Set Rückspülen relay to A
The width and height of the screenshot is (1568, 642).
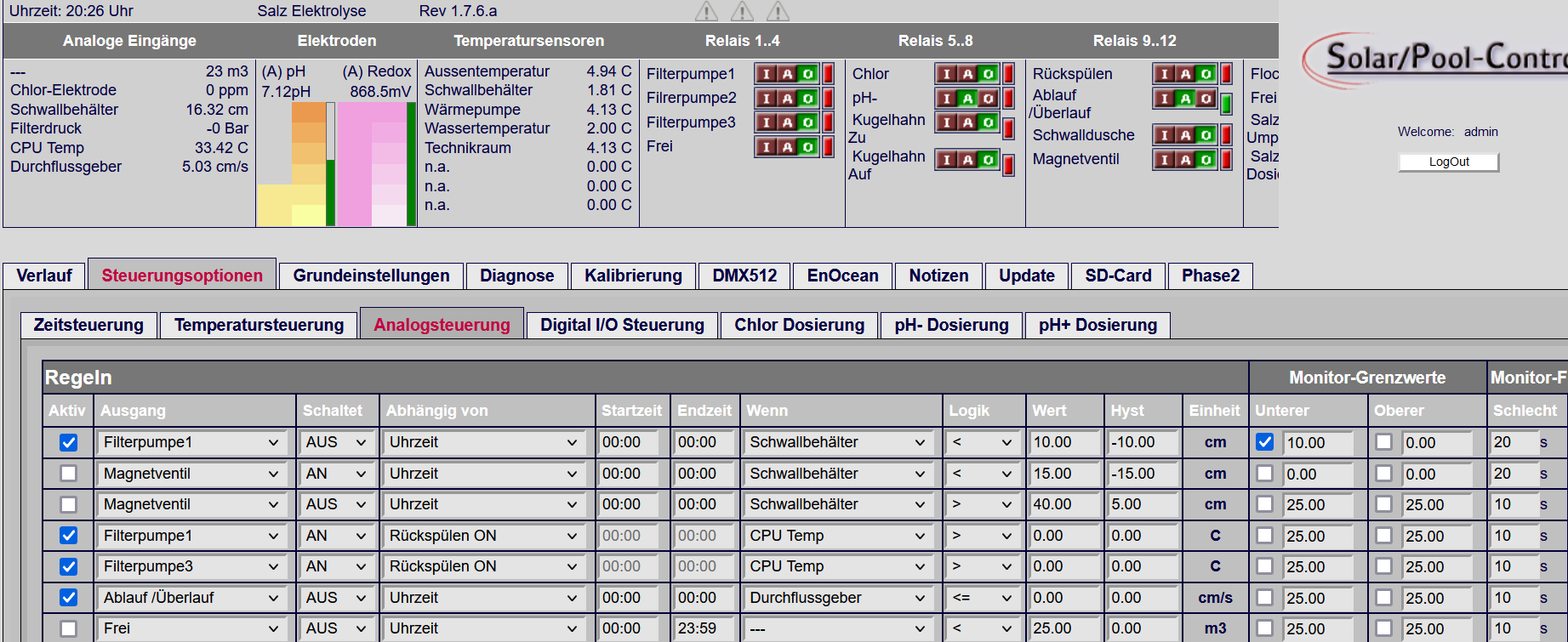[1186, 74]
